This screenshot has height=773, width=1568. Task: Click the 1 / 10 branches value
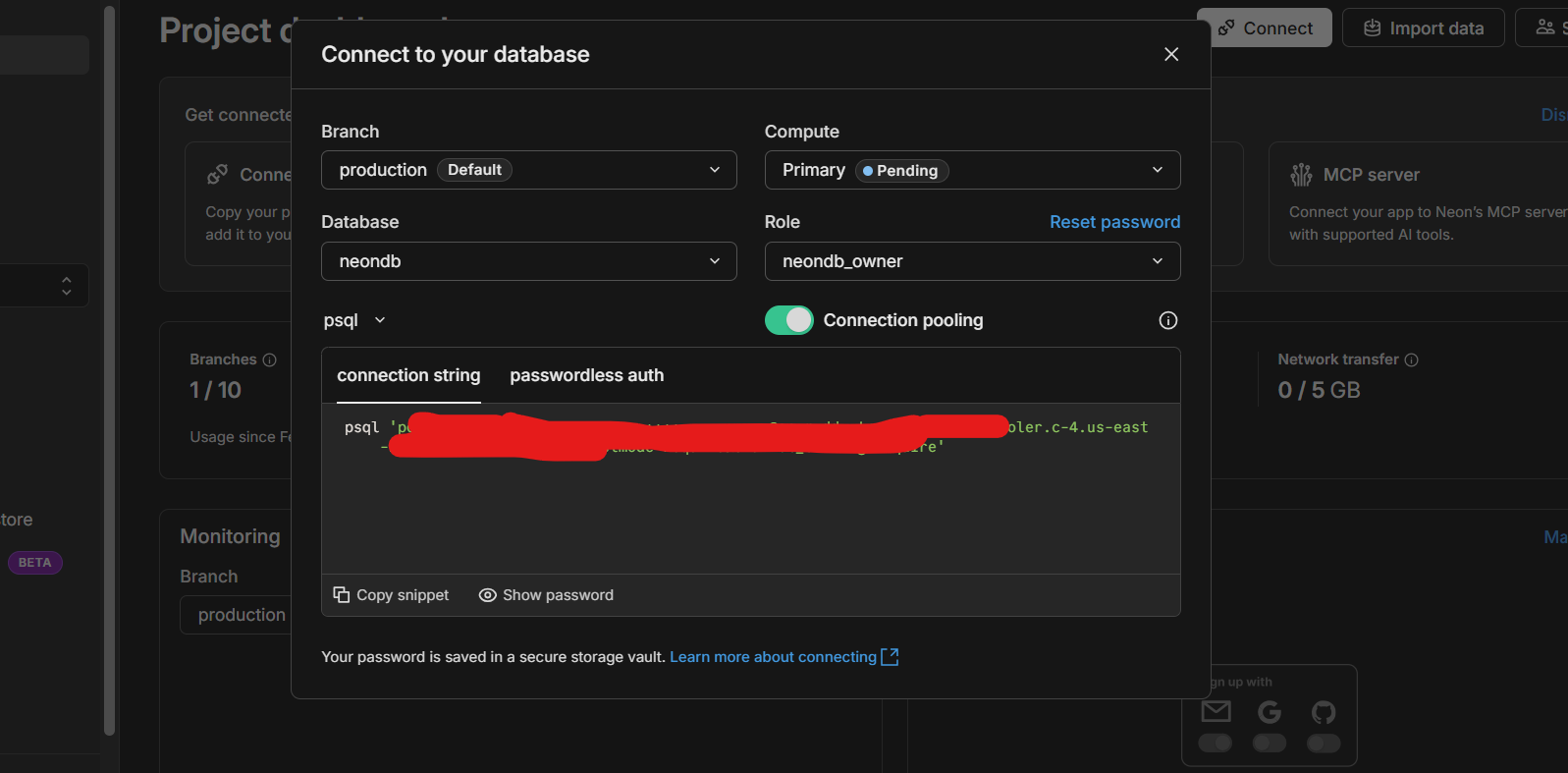coord(215,390)
